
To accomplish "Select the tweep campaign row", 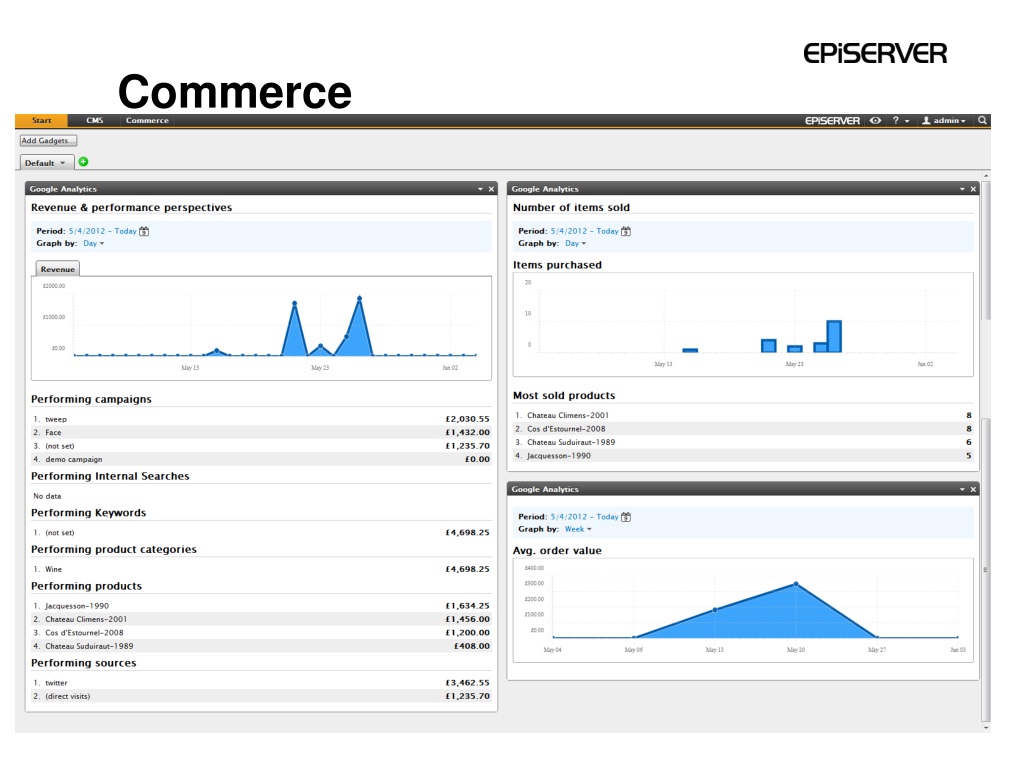I will point(261,419).
